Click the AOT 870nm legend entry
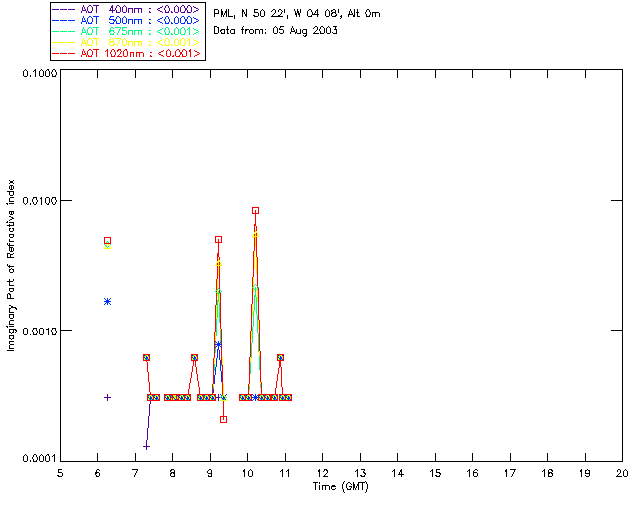This screenshot has height=512, width=640. coord(127,42)
